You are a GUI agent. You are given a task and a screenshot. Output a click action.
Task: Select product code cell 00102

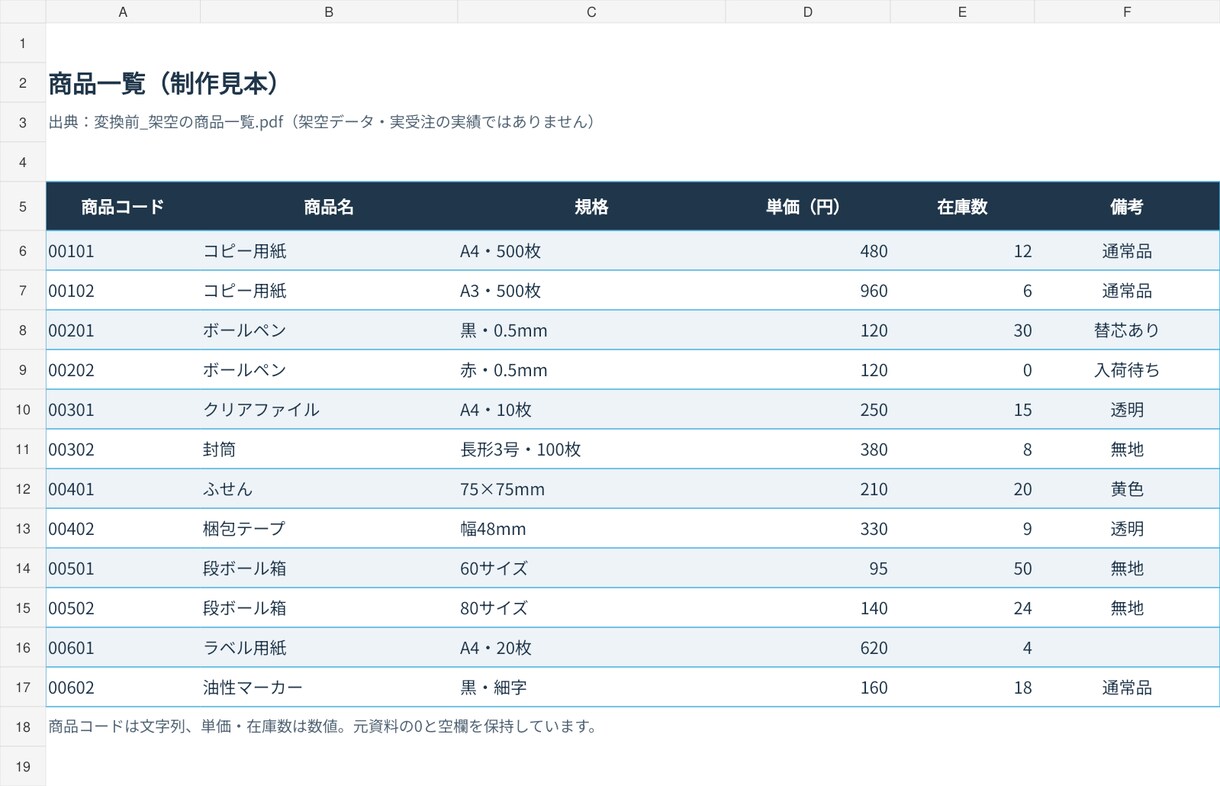pyautogui.click(x=123, y=291)
